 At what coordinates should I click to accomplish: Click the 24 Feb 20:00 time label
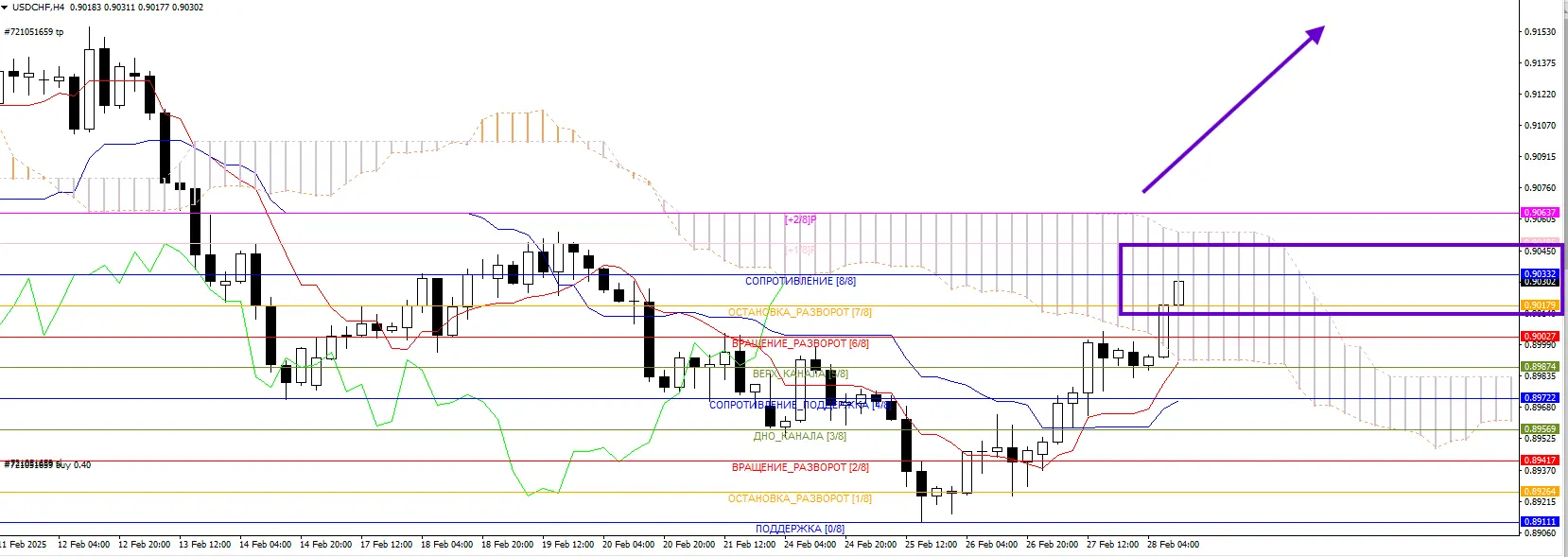click(870, 545)
